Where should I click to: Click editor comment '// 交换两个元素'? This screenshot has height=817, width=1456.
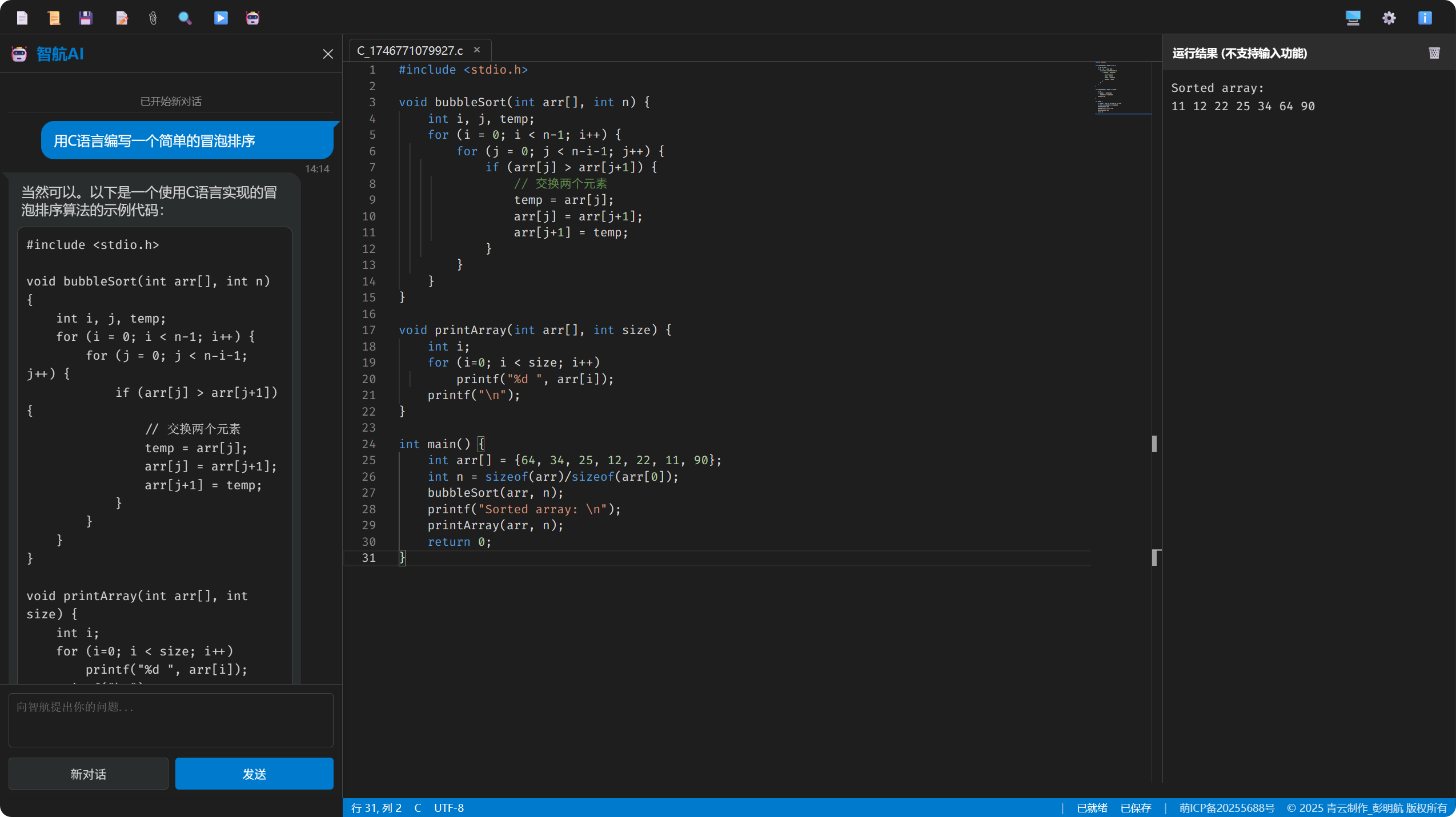(560, 183)
